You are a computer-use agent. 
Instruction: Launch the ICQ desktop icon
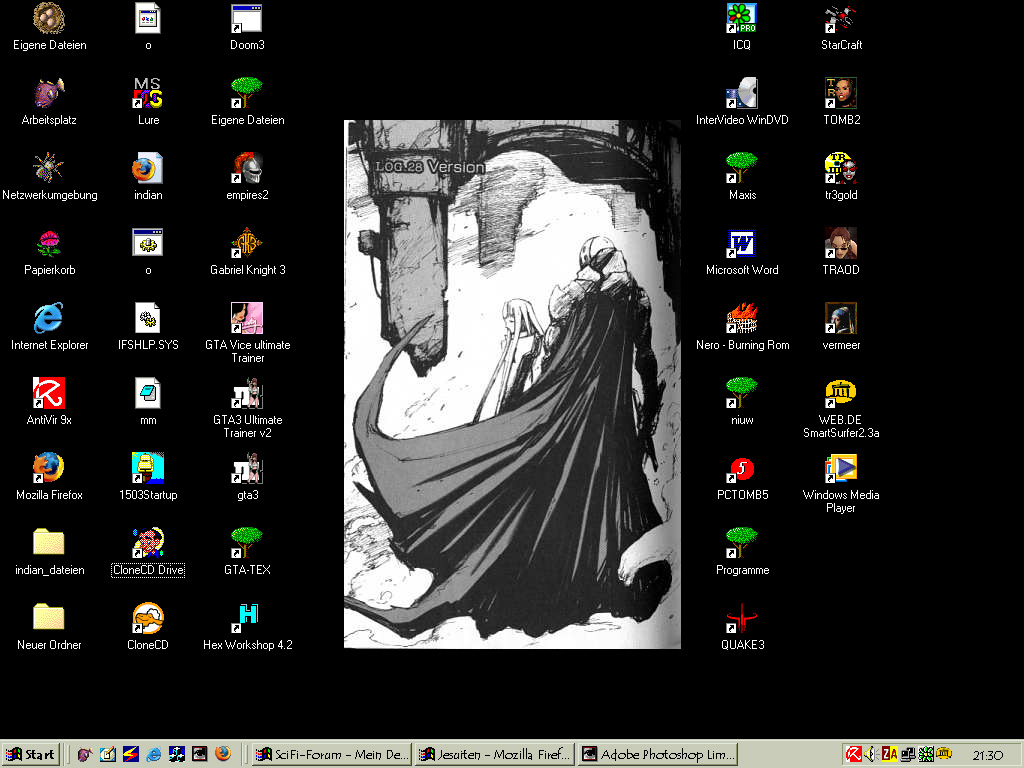741,18
